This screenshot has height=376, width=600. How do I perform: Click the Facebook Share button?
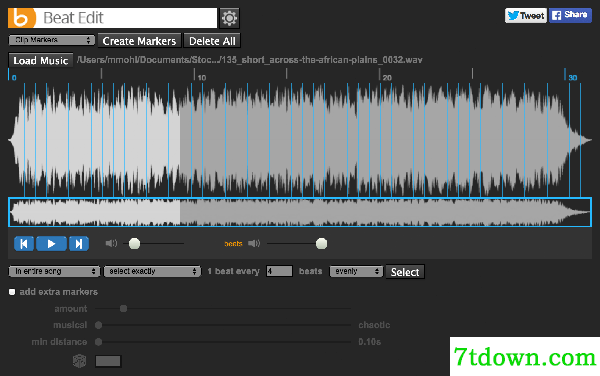click(x=570, y=15)
